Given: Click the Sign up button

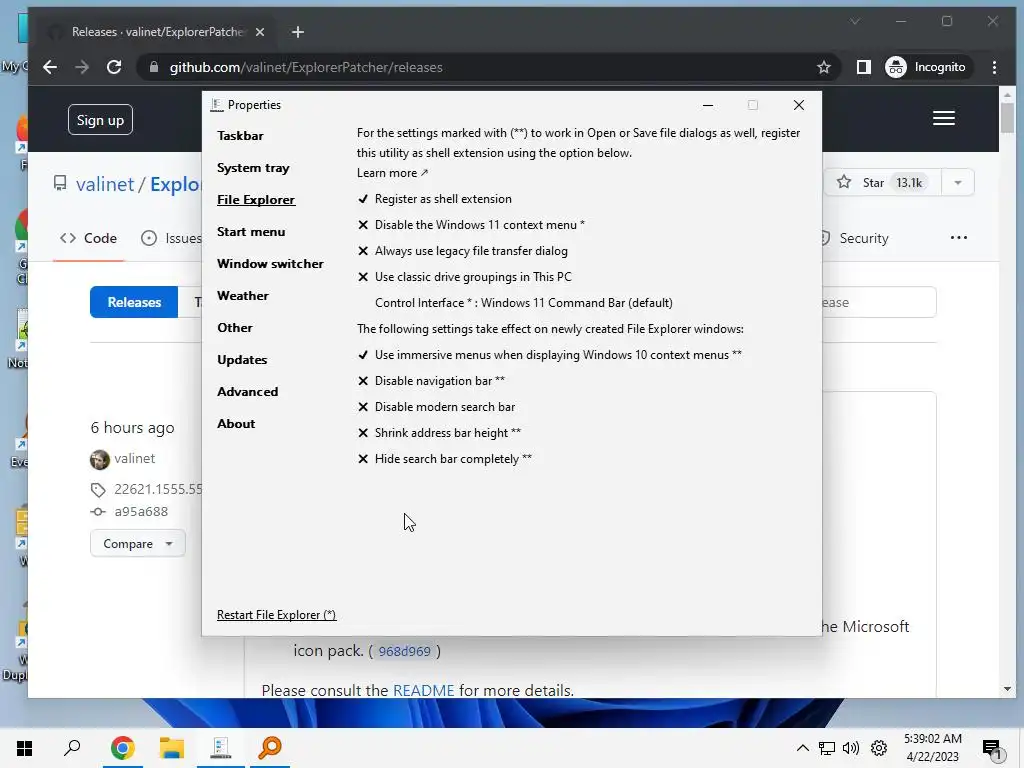Looking at the screenshot, I should point(100,120).
